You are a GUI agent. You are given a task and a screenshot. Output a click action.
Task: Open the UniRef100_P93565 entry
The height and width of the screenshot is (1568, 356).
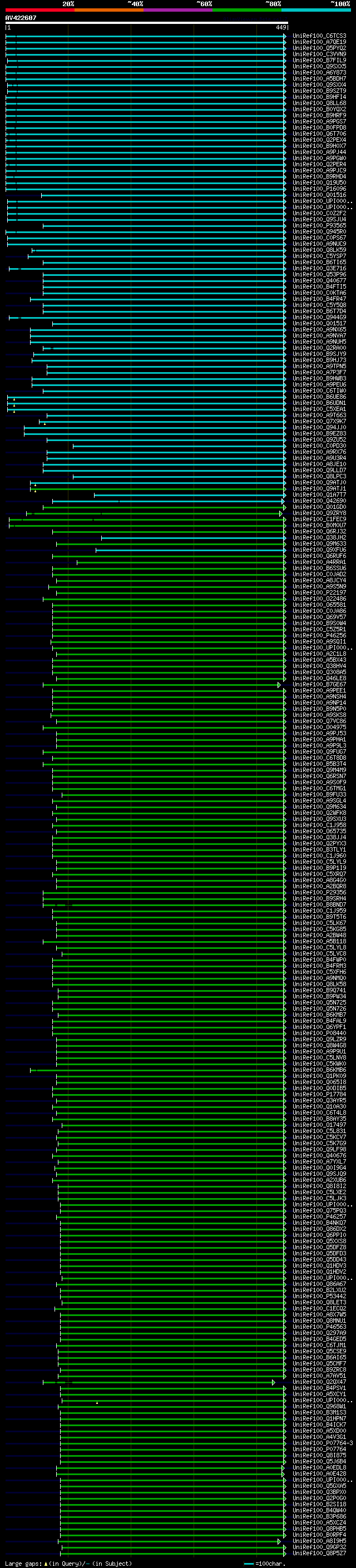point(319,226)
